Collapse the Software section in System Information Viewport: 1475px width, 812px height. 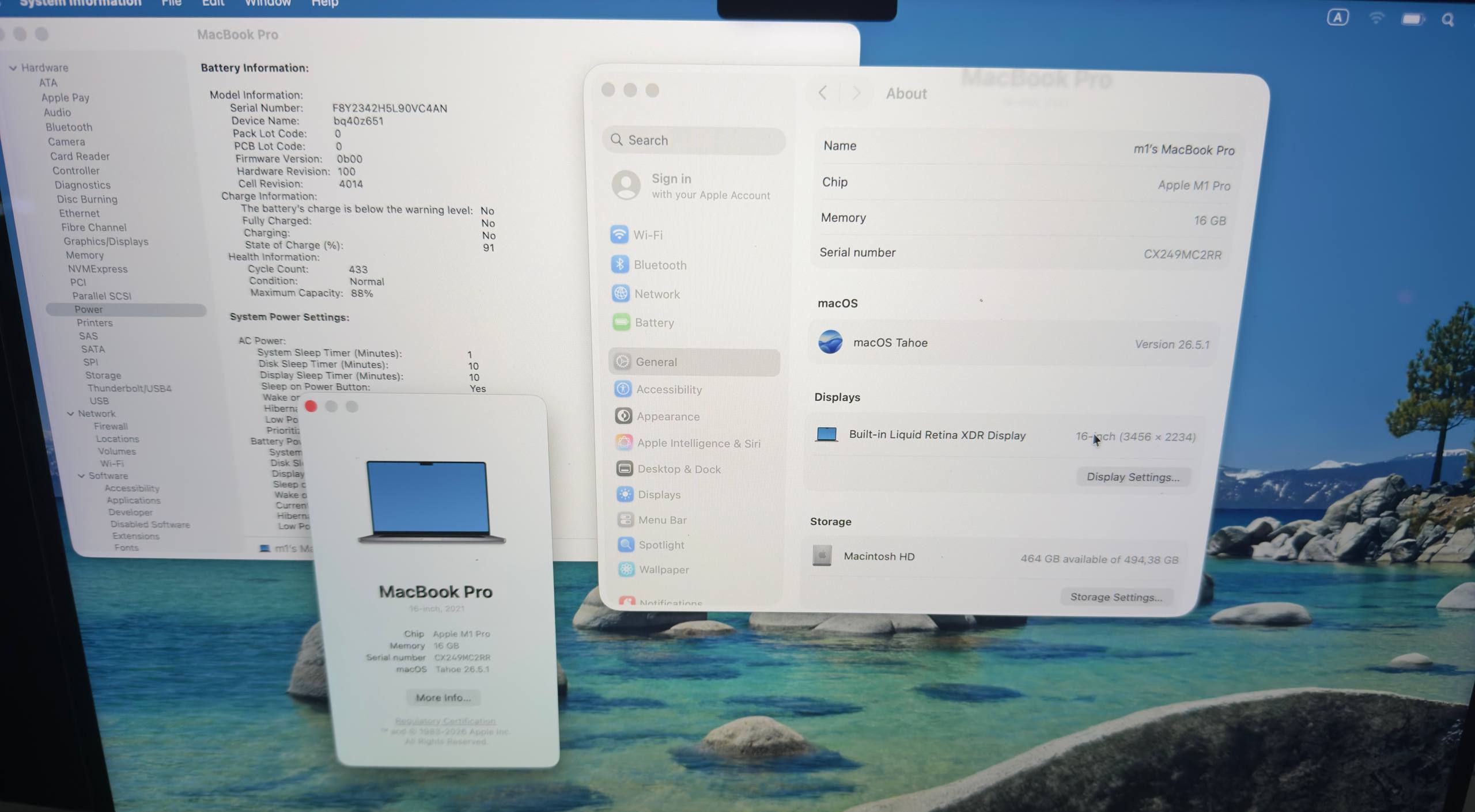coord(81,476)
